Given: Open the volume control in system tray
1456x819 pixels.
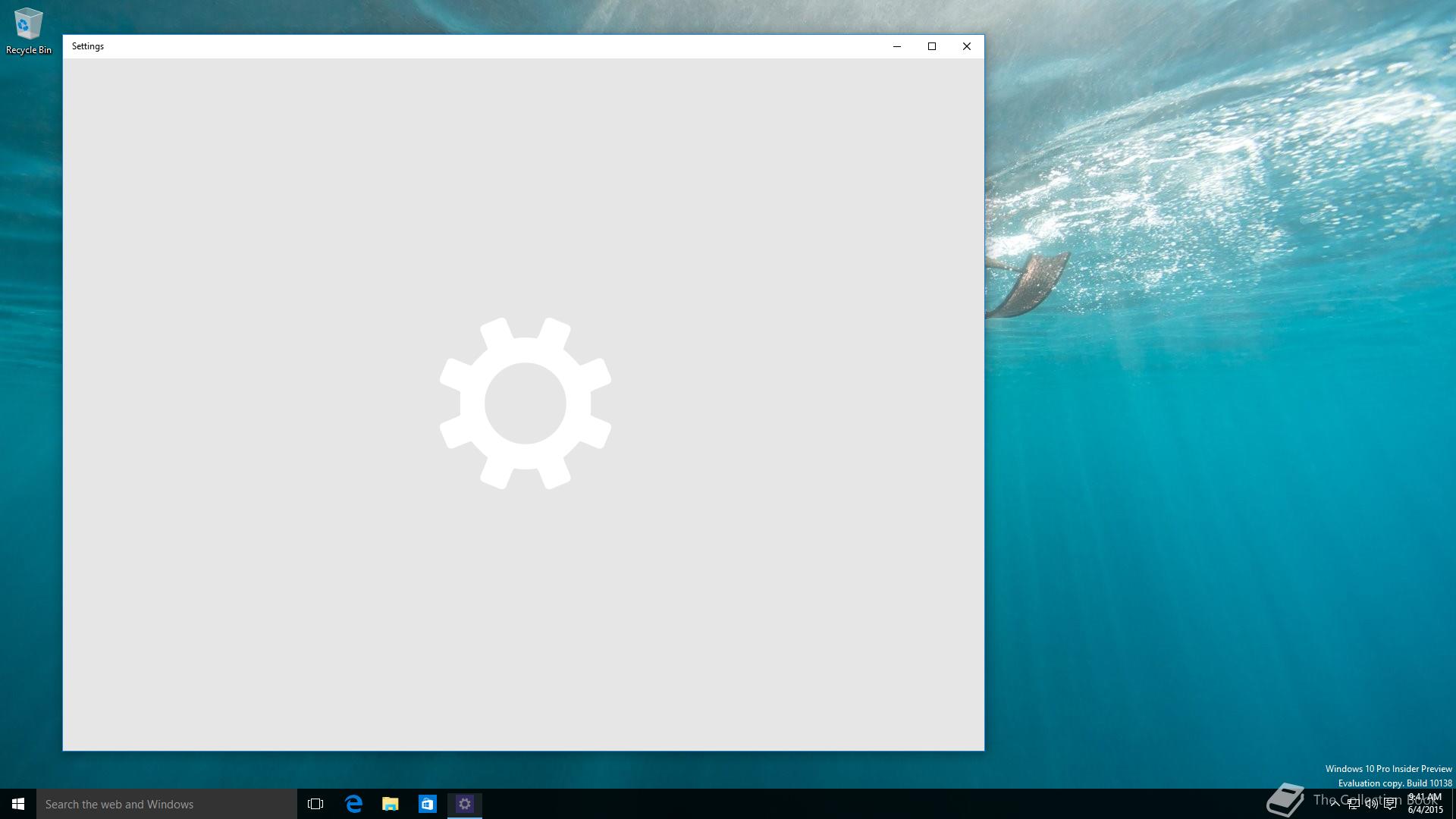Looking at the screenshot, I should tap(1371, 805).
